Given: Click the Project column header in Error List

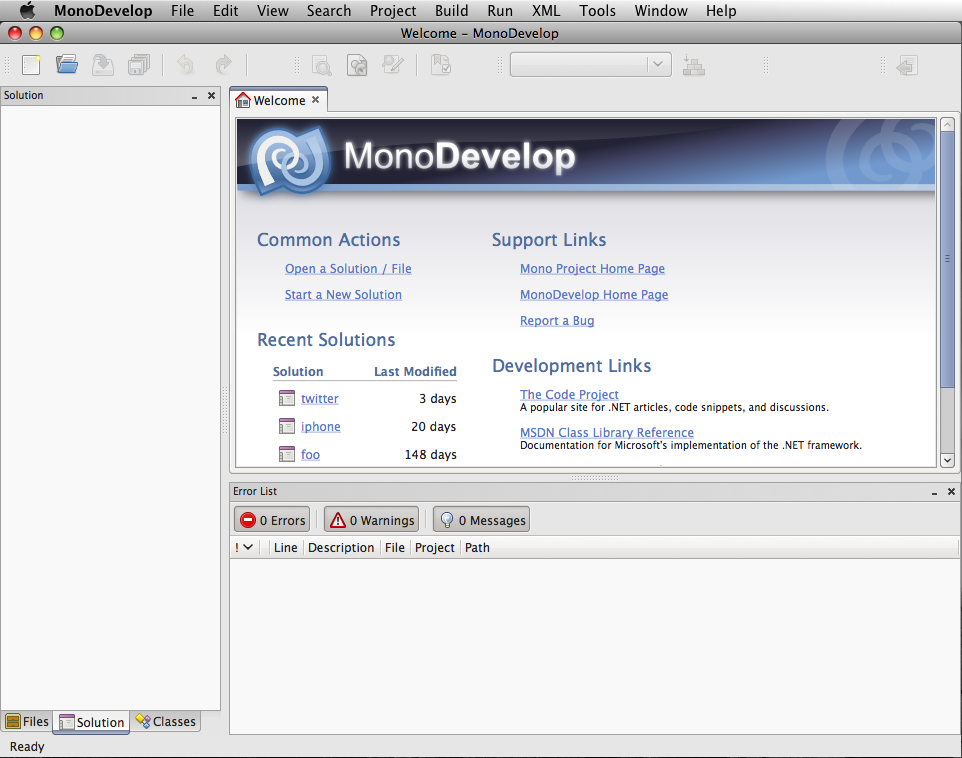Looking at the screenshot, I should click(434, 547).
